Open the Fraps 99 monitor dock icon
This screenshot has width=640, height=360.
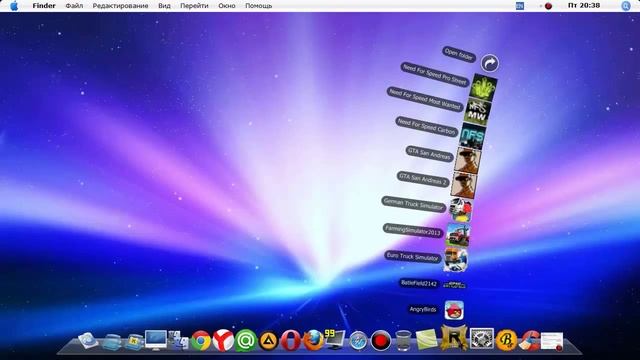[x=335, y=340]
